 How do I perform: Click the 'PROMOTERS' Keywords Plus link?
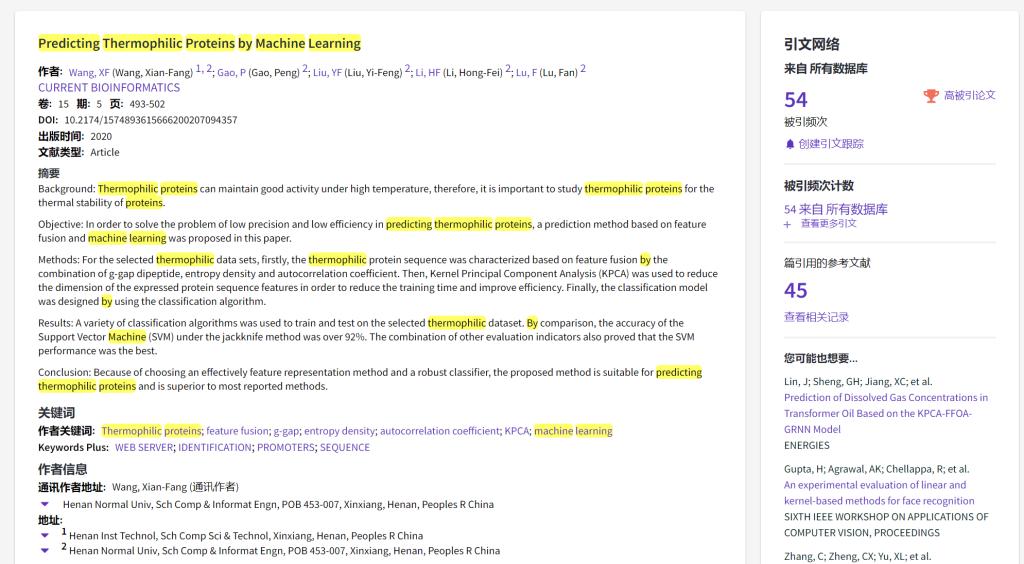(285, 447)
